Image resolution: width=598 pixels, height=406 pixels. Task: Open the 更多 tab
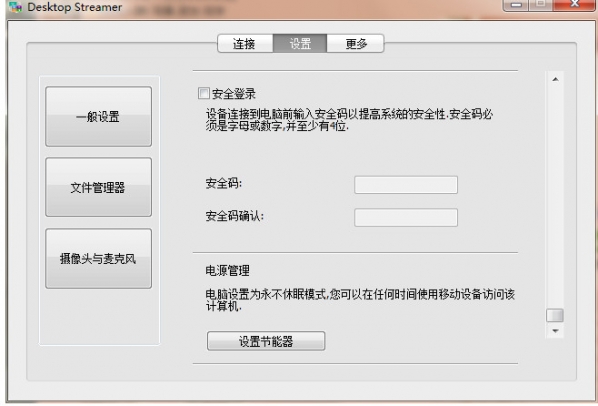355,43
